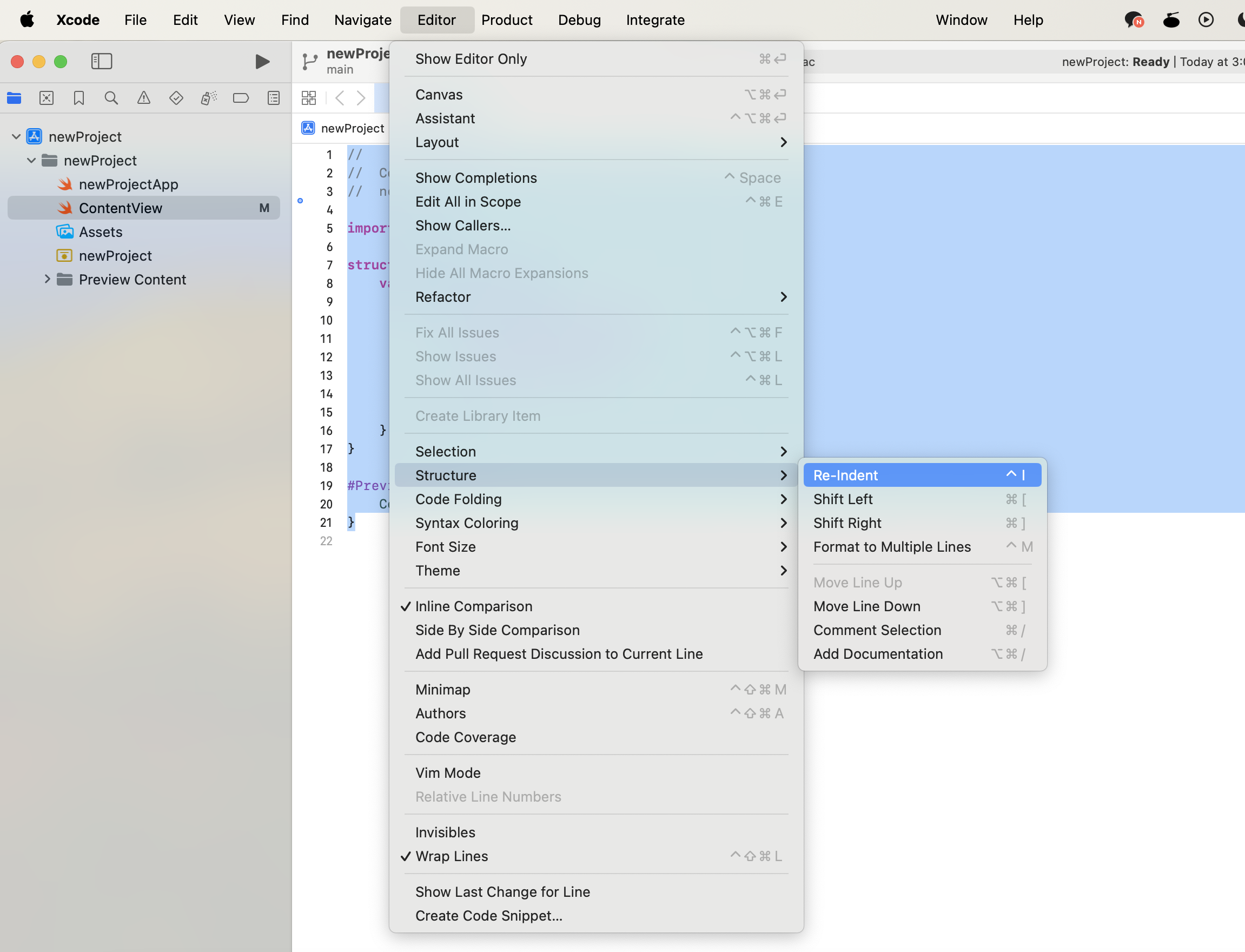Toggle the navigator sidebar panel icon

pos(102,61)
